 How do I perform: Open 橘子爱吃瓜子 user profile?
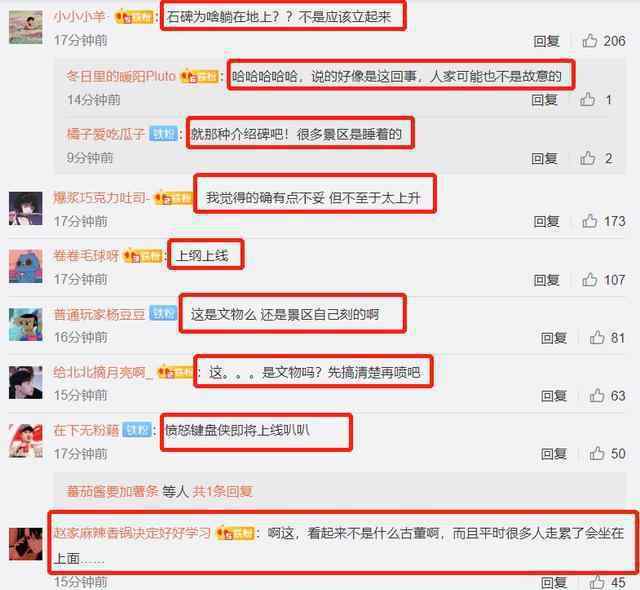[x=106, y=134]
